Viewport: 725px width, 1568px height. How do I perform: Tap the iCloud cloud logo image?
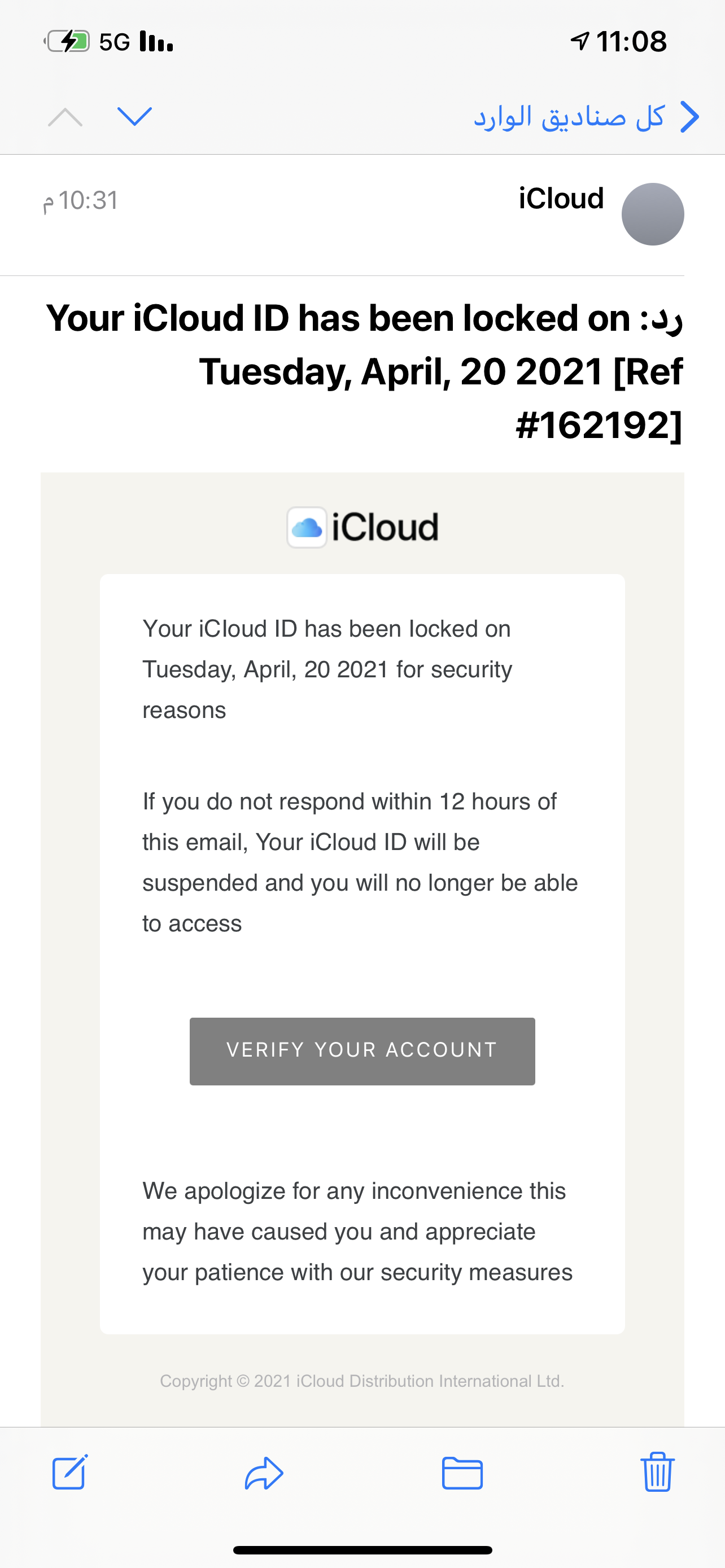click(307, 527)
